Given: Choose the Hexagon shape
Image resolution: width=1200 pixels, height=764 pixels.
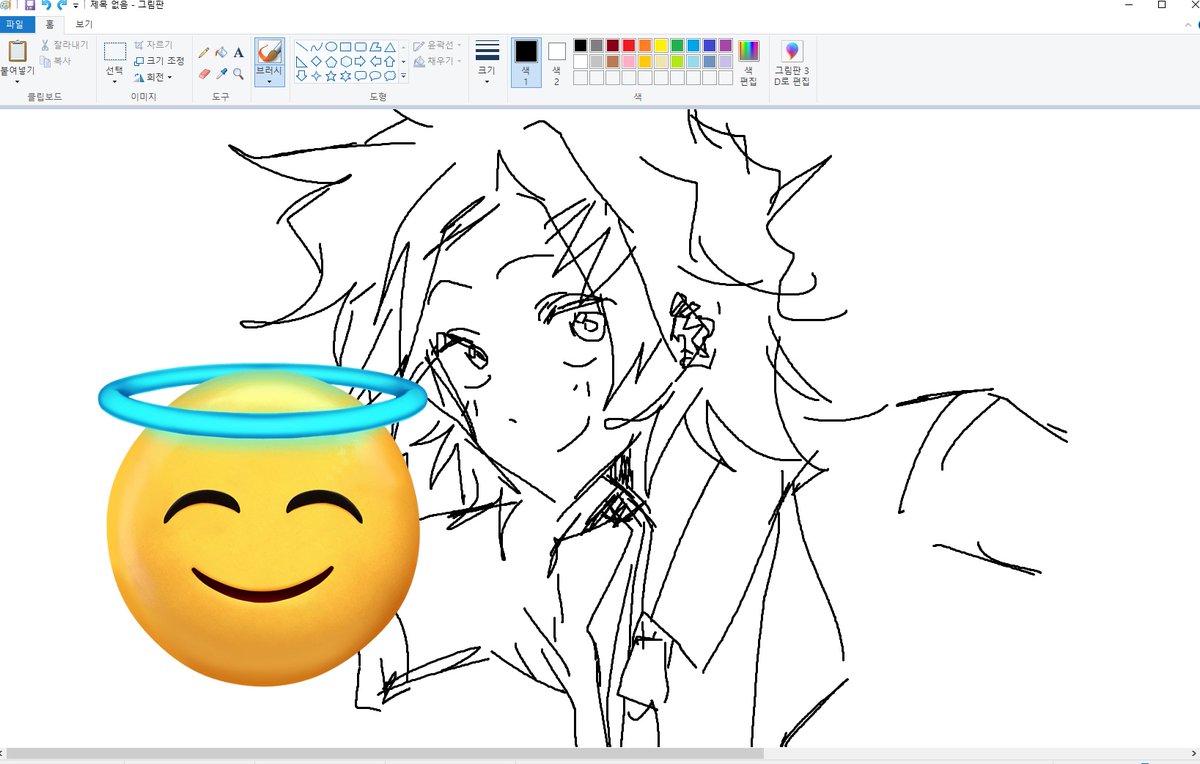Looking at the screenshot, I should coord(345,61).
